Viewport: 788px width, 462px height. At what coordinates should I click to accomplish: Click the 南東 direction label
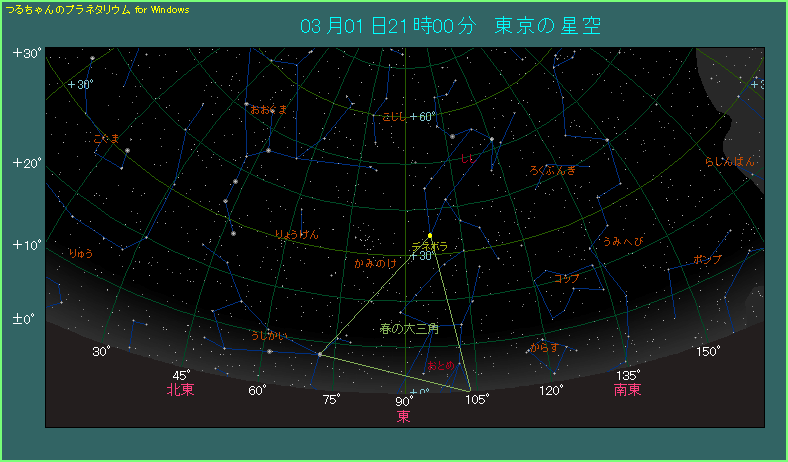pyautogui.click(x=628, y=390)
